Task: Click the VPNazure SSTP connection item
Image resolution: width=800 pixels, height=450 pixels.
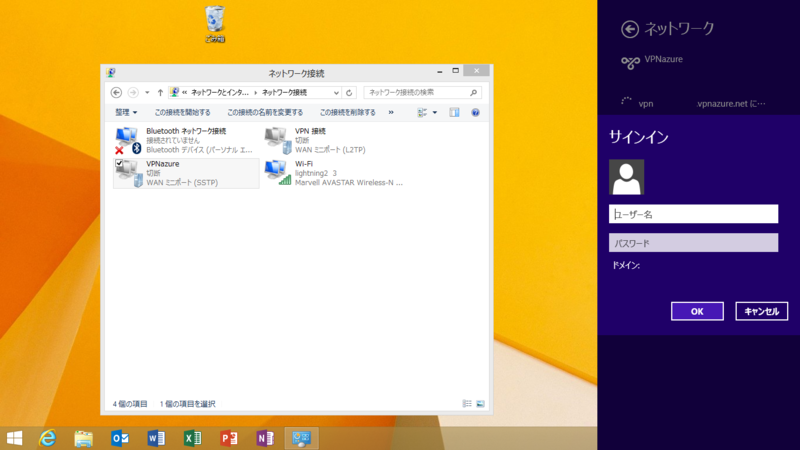Action: click(x=186, y=173)
